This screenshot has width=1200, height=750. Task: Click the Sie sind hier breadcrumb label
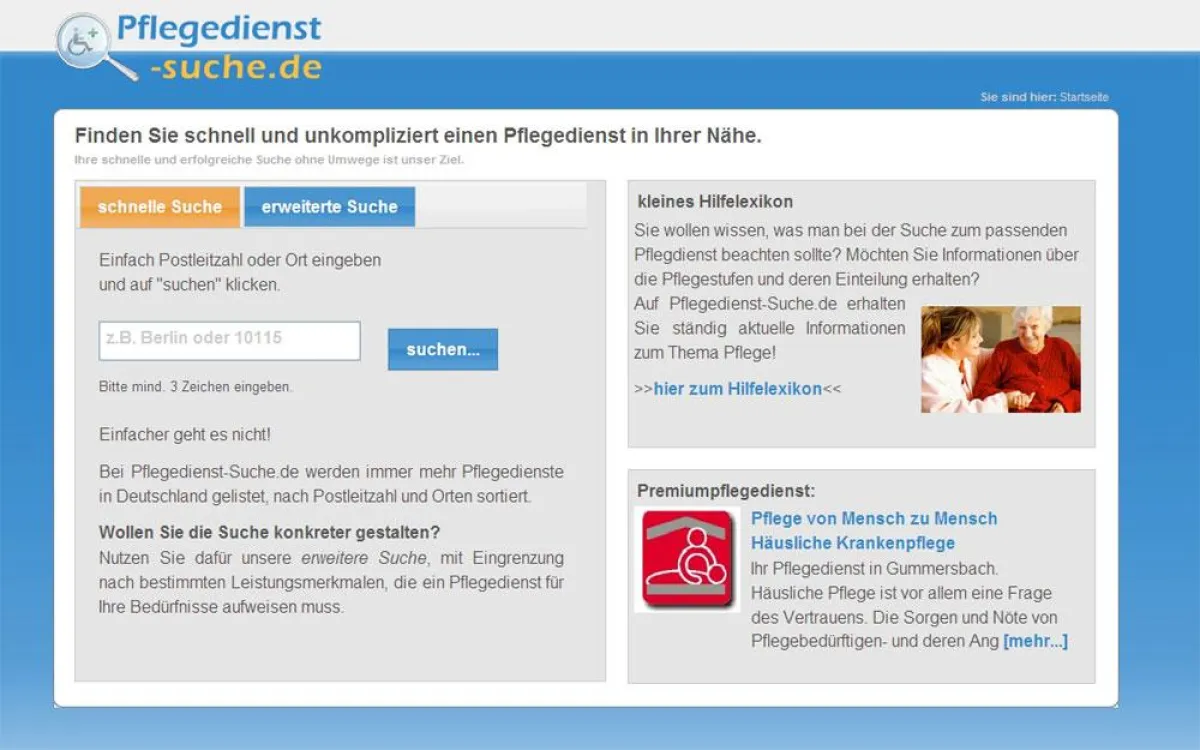[1017, 96]
